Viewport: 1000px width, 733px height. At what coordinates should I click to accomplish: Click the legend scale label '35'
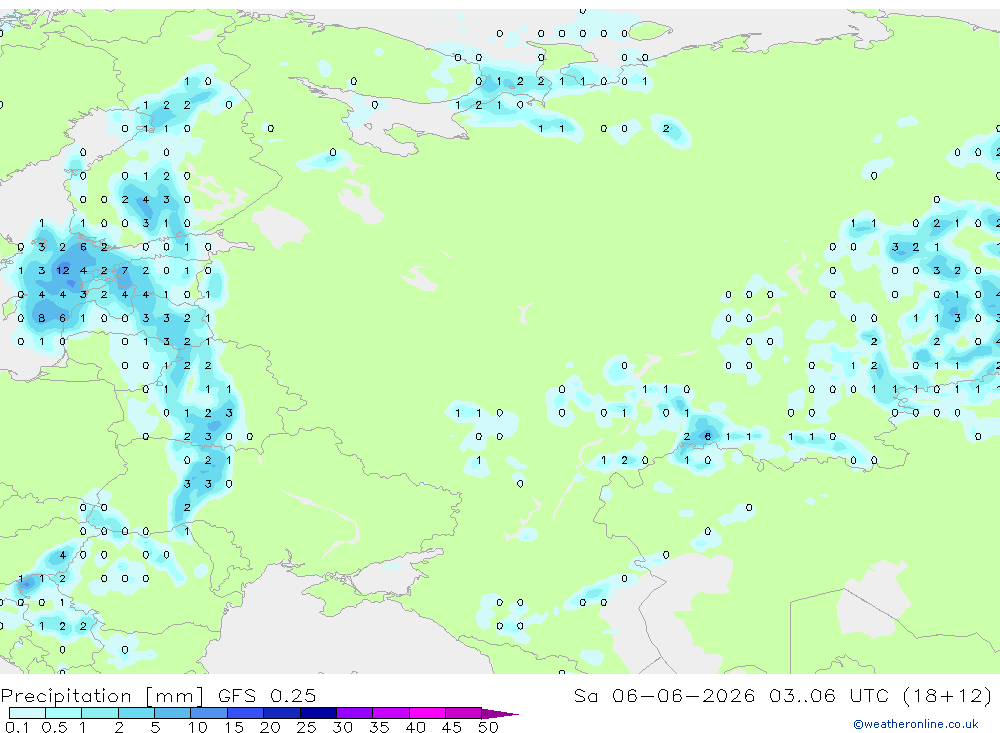pyautogui.click(x=379, y=727)
